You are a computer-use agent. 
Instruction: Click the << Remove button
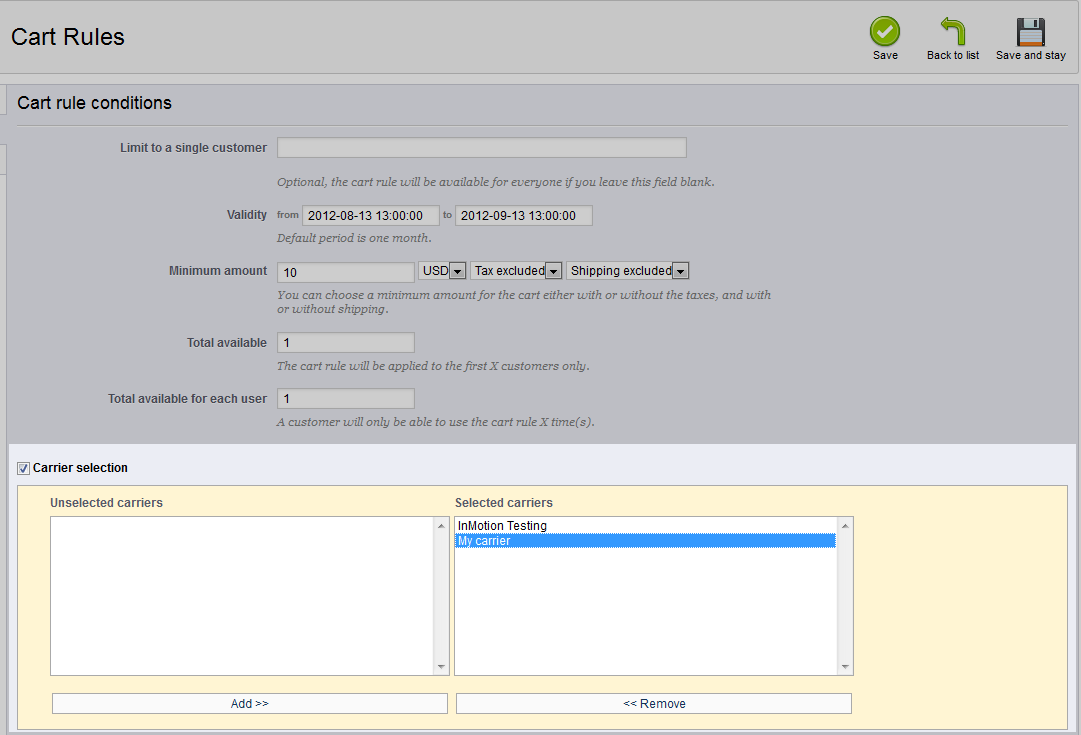tap(654, 703)
